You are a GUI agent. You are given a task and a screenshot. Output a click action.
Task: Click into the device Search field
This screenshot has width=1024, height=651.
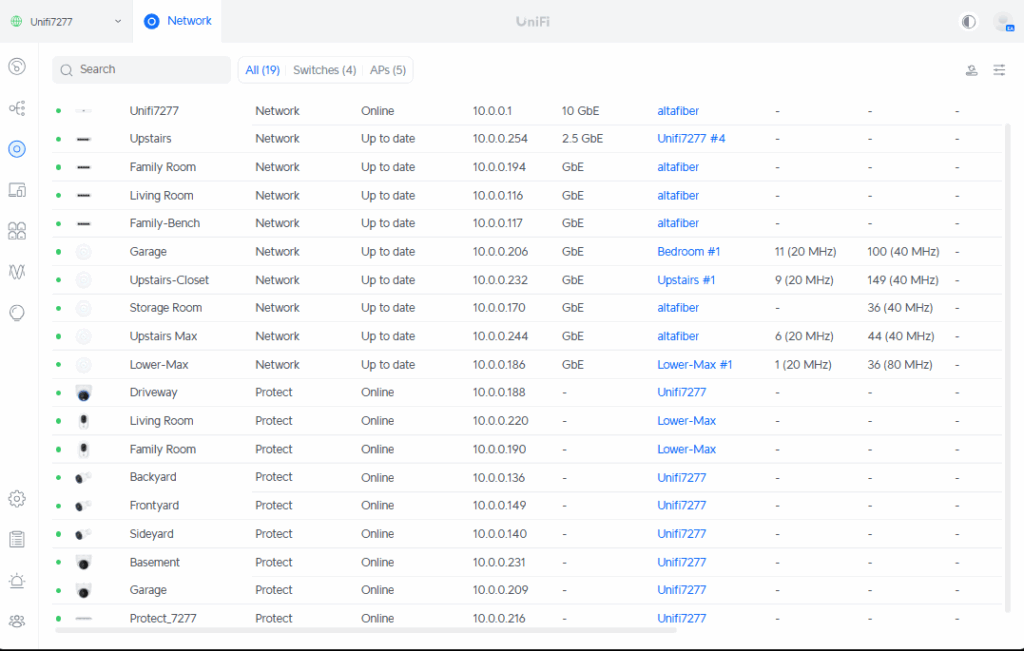150,70
